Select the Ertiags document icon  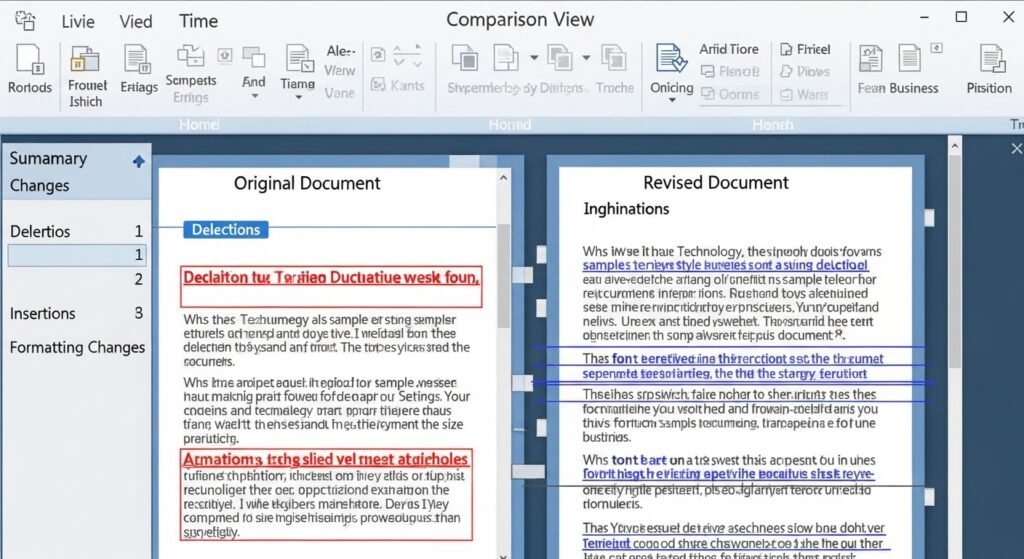(139, 59)
